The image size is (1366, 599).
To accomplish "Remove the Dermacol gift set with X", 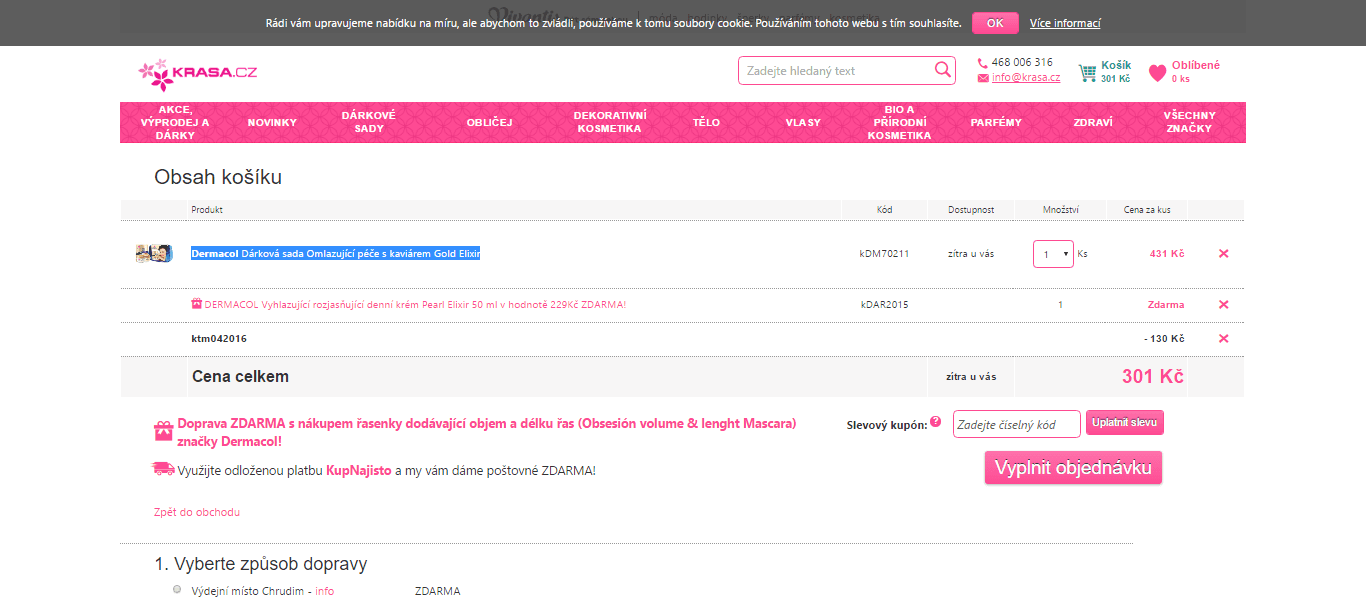I will click(x=1223, y=254).
